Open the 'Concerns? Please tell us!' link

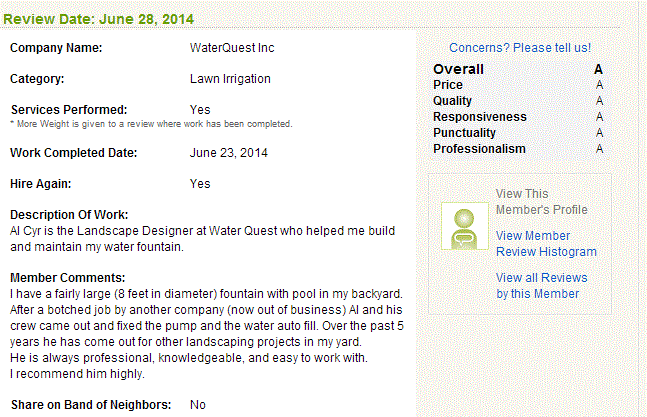520,48
